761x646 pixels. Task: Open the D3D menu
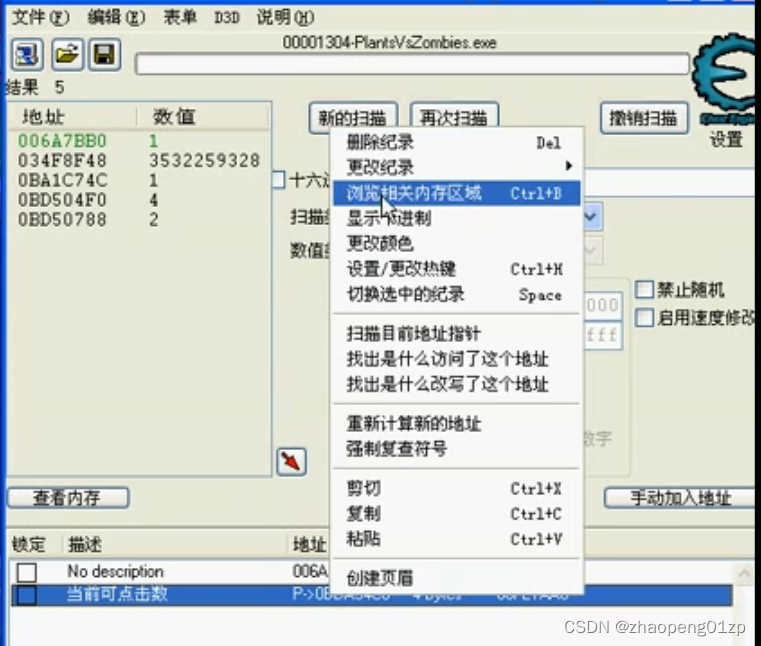pos(227,18)
